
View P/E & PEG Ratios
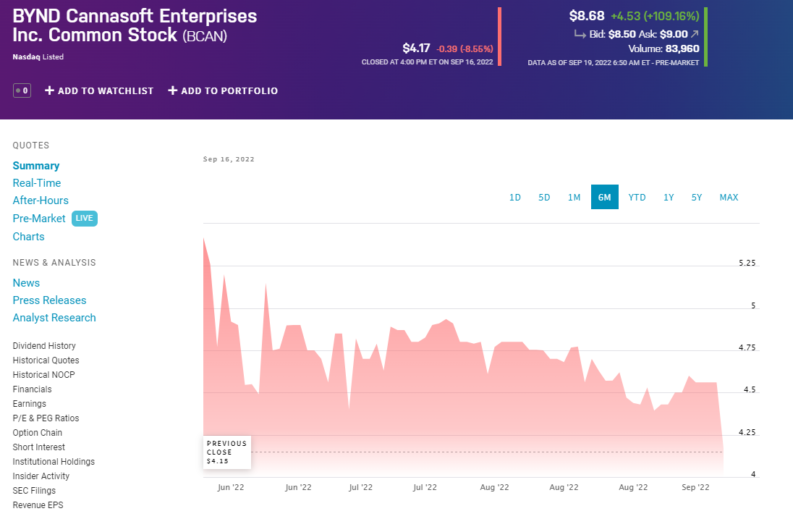point(46,418)
